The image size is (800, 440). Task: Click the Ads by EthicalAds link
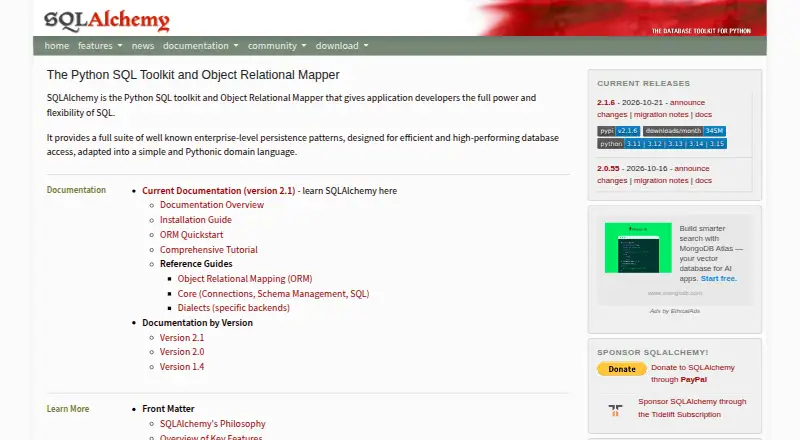[674, 311]
